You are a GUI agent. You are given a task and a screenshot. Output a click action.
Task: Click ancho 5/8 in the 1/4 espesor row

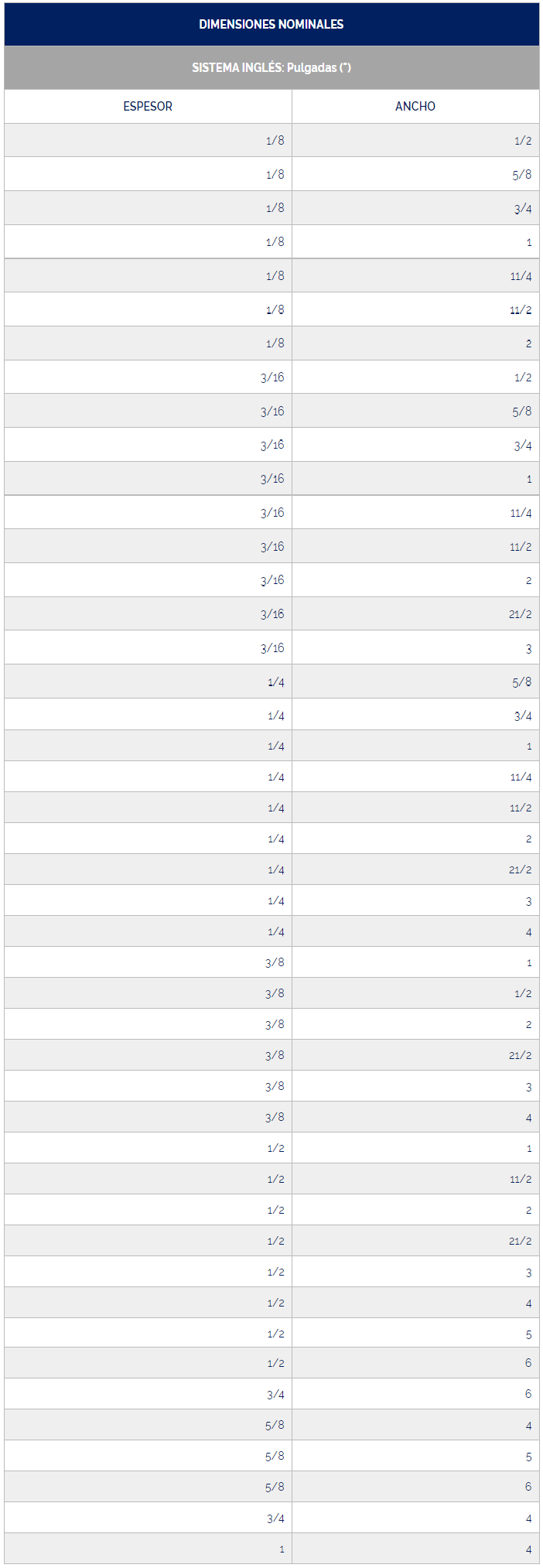(522, 682)
